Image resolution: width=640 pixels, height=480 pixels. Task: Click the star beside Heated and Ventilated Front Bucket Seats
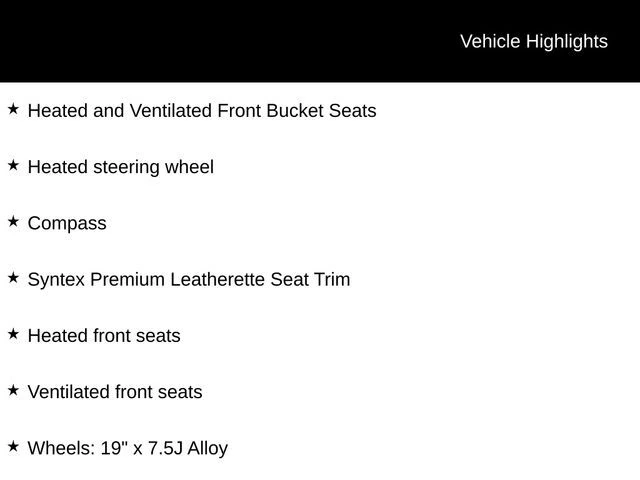pyautogui.click(x=13, y=108)
